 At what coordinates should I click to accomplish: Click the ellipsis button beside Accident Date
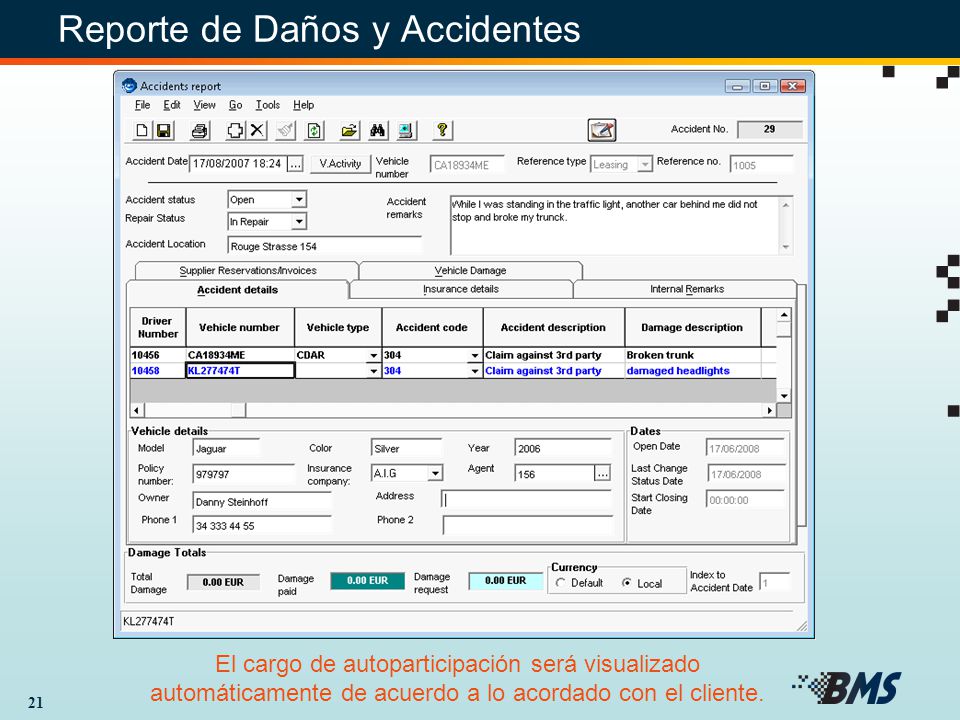(295, 164)
